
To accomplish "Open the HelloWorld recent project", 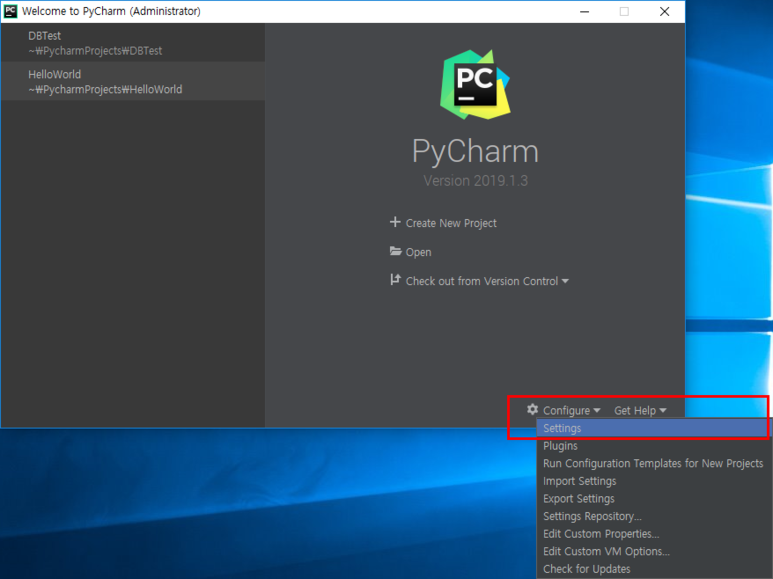I will (133, 81).
